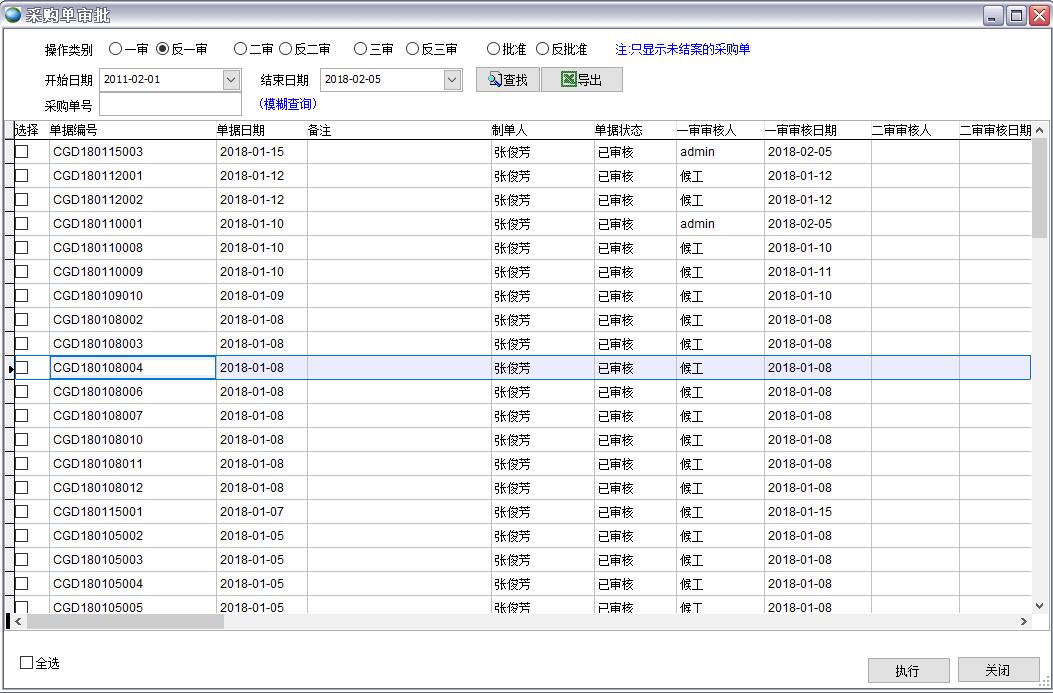The height and width of the screenshot is (693, 1053).
Task: Click the 导出 Excel export button
Action: 581,80
